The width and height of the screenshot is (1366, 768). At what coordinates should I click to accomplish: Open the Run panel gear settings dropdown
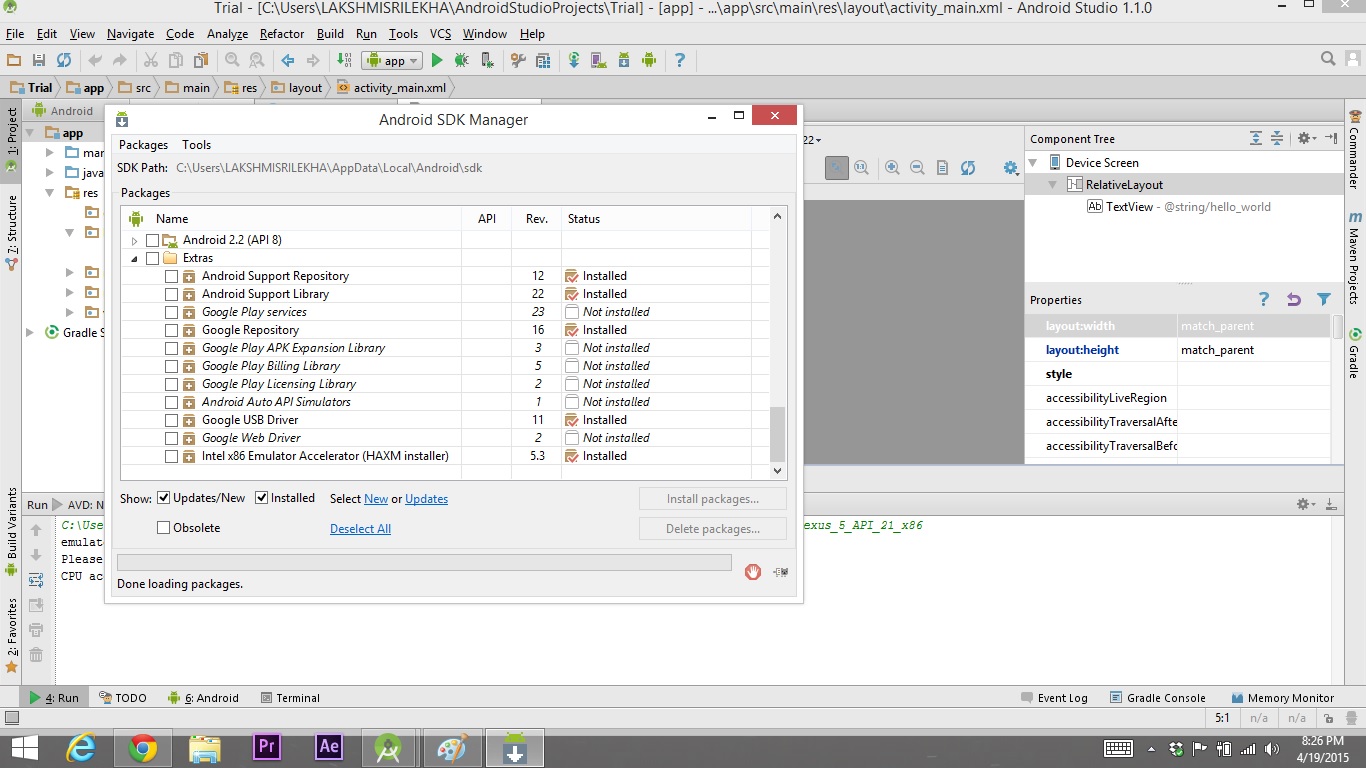[x=1304, y=505]
